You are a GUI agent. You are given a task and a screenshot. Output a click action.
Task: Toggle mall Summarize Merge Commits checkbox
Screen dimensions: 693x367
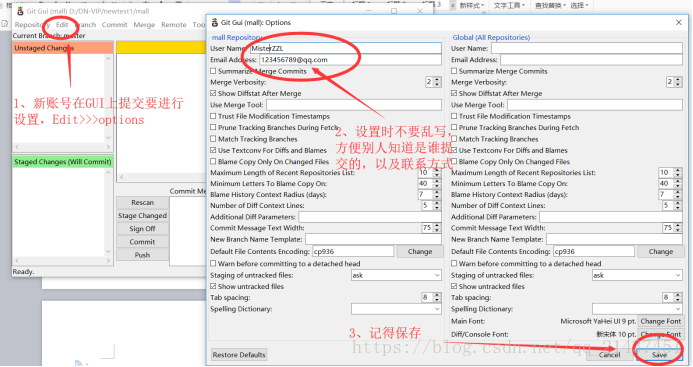213,71
